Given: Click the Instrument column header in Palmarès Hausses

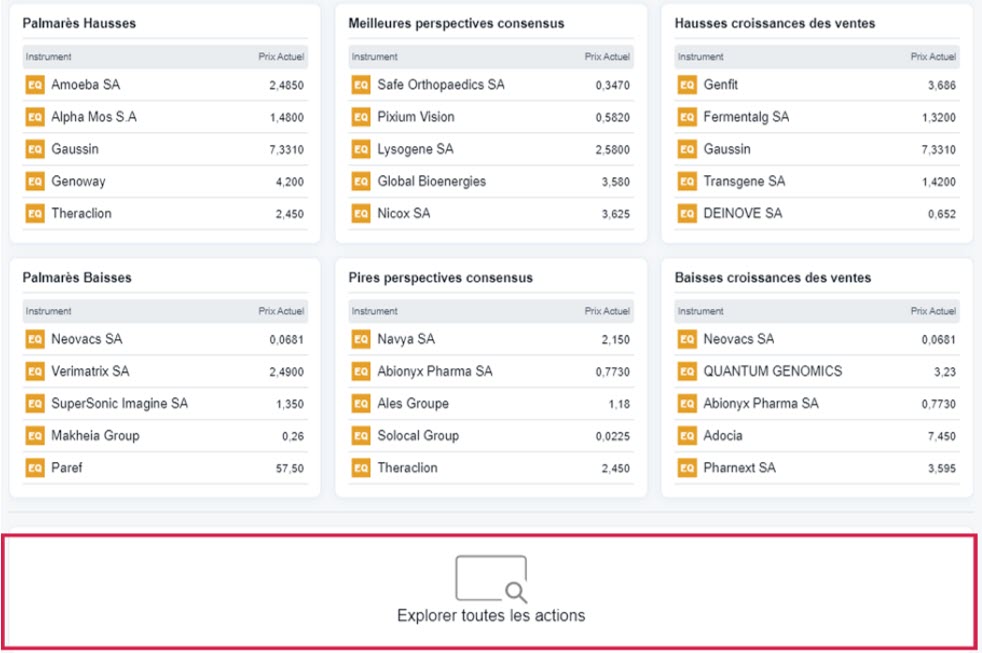Looking at the screenshot, I should 48,57.
